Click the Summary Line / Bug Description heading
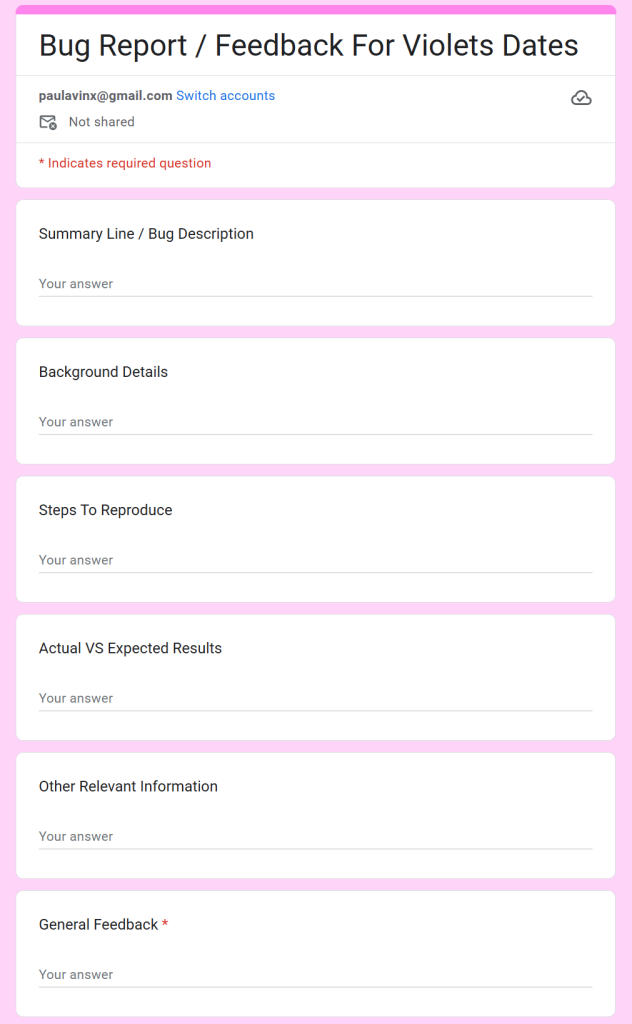The image size is (632, 1024). coord(146,234)
